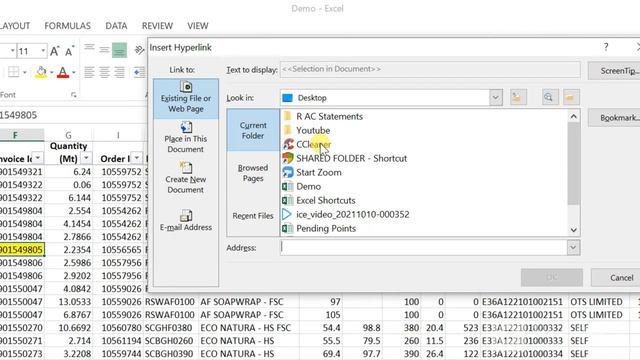Select SHARED FOLDER - Shortcut item

[344, 158]
